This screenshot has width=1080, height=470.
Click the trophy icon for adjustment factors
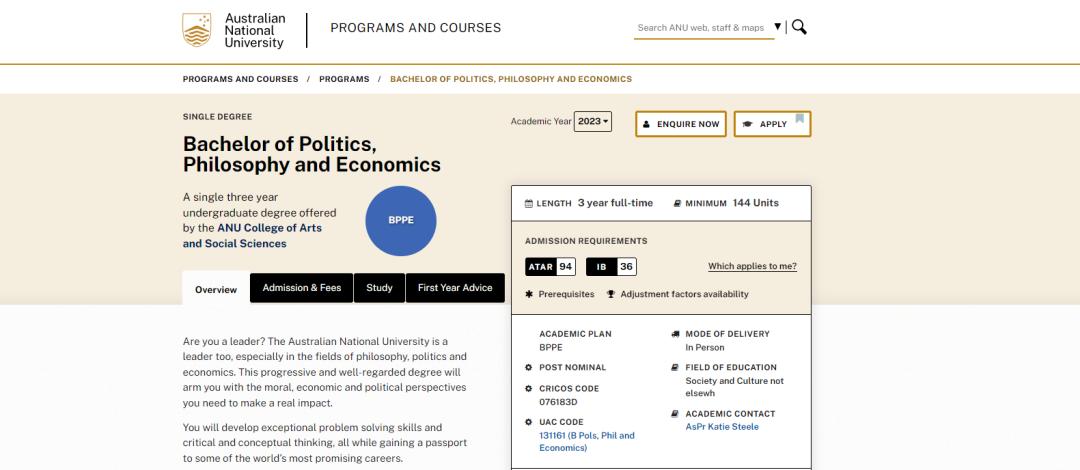(611, 294)
